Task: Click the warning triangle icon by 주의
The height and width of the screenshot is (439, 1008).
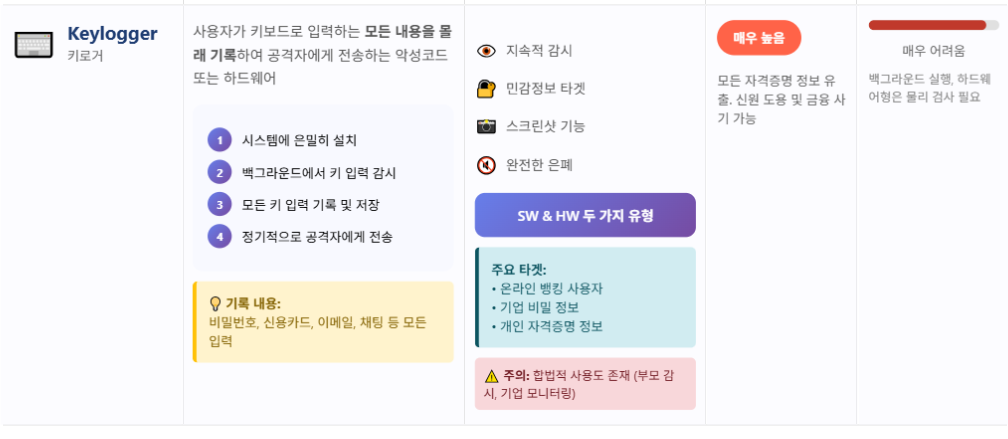Action: [491, 376]
